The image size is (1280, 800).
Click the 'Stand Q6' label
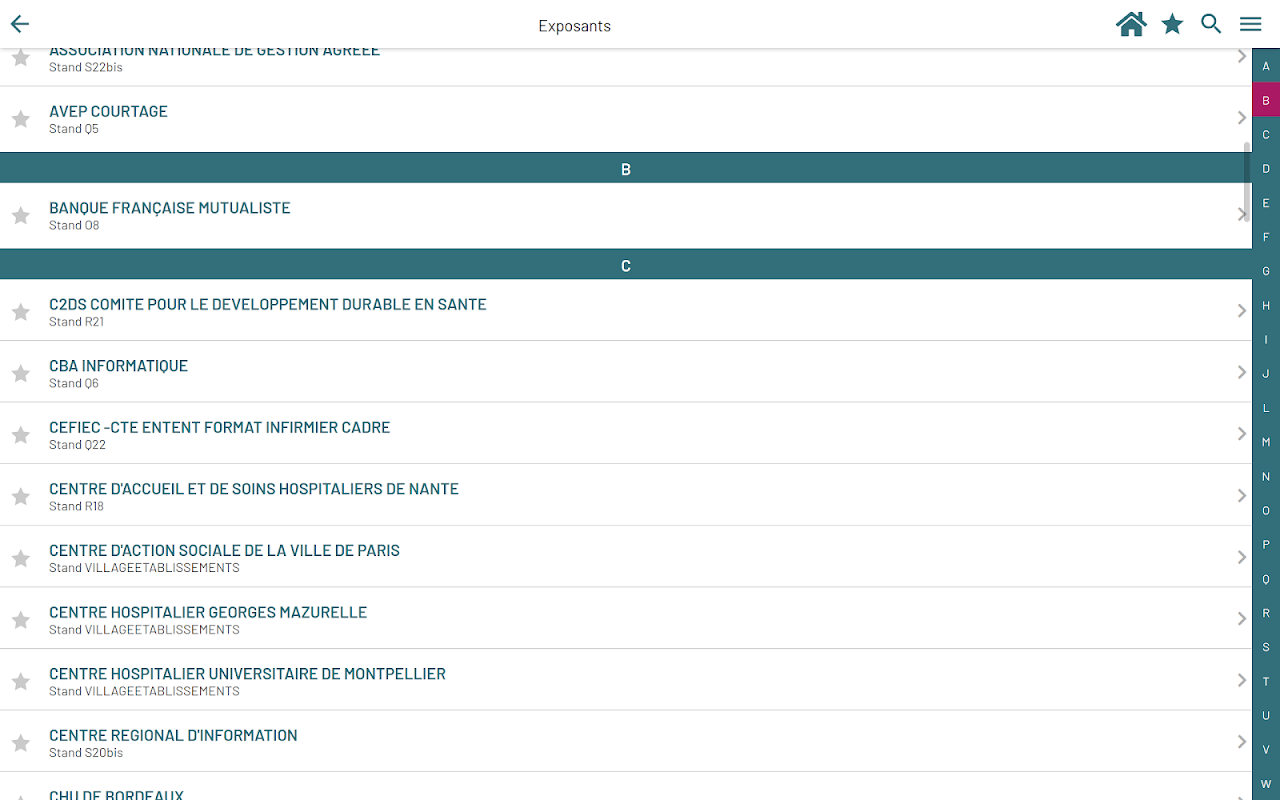74,383
